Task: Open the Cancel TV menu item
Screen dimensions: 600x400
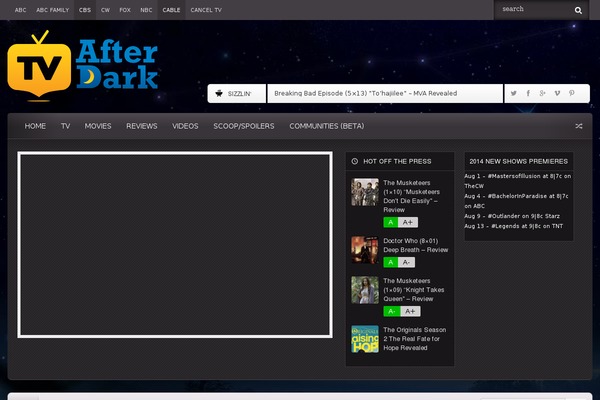Action: 206,10
